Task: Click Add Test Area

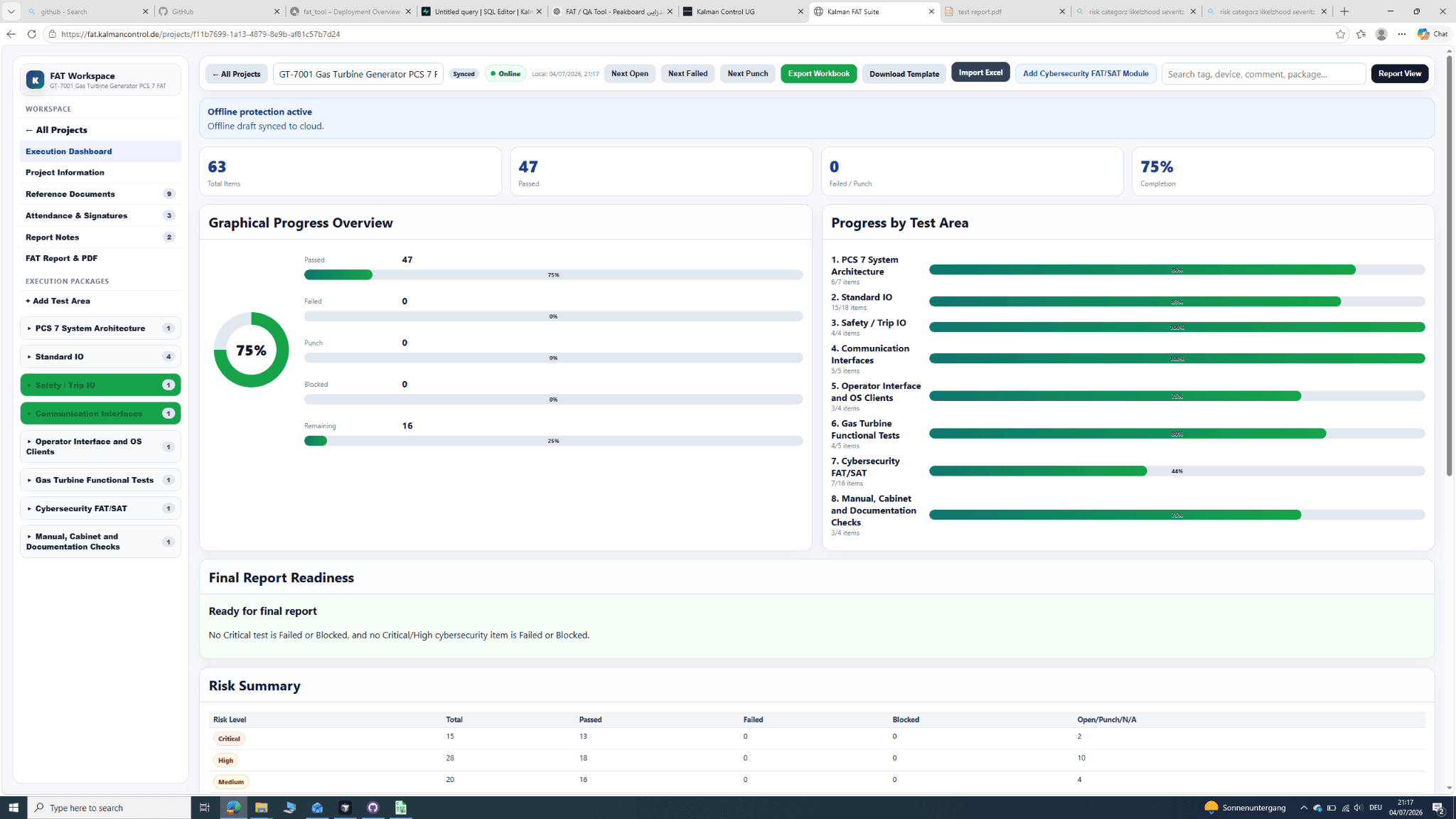Action: click(x=100, y=301)
